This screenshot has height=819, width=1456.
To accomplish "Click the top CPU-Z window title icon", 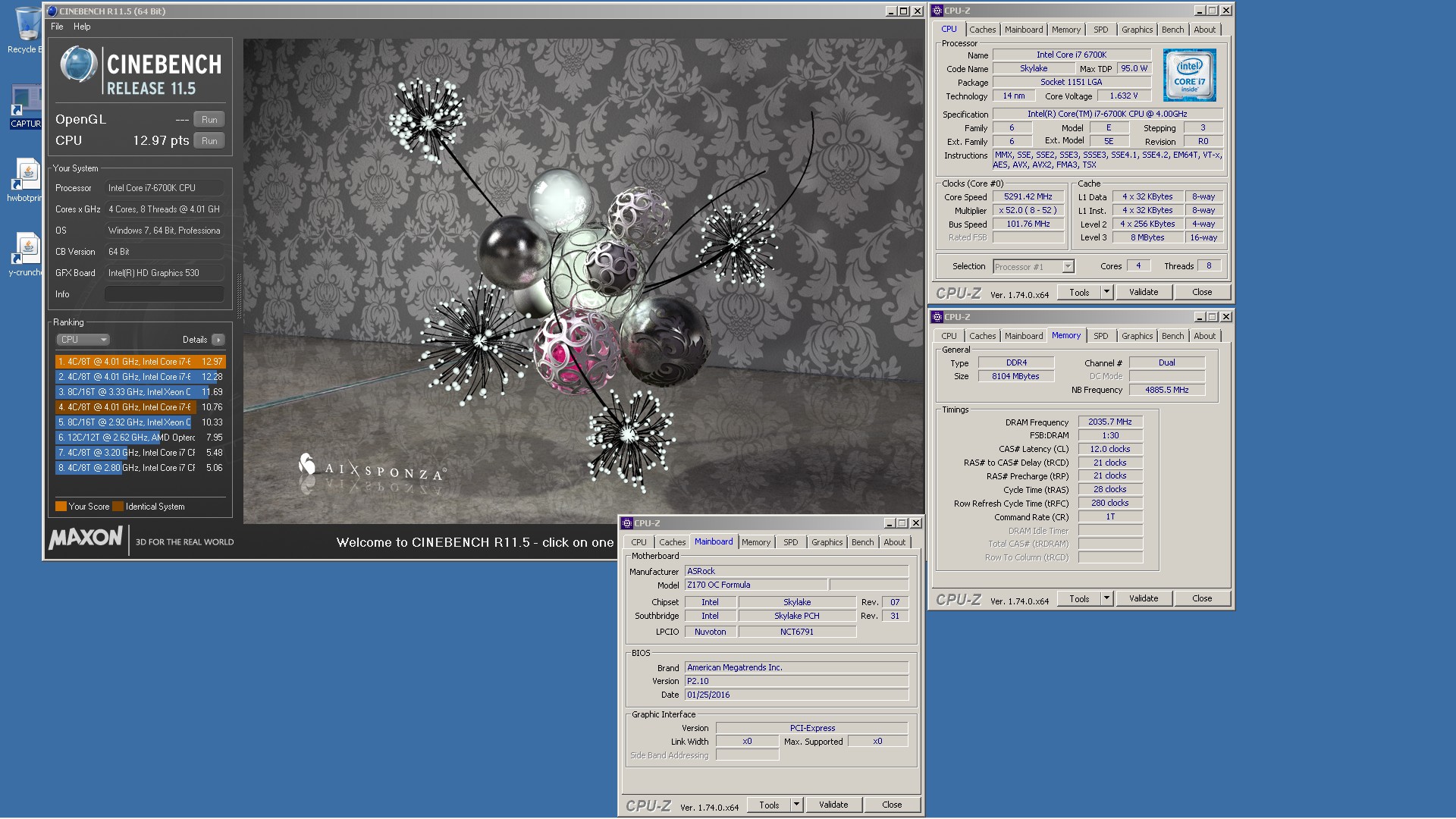I will (x=937, y=11).
